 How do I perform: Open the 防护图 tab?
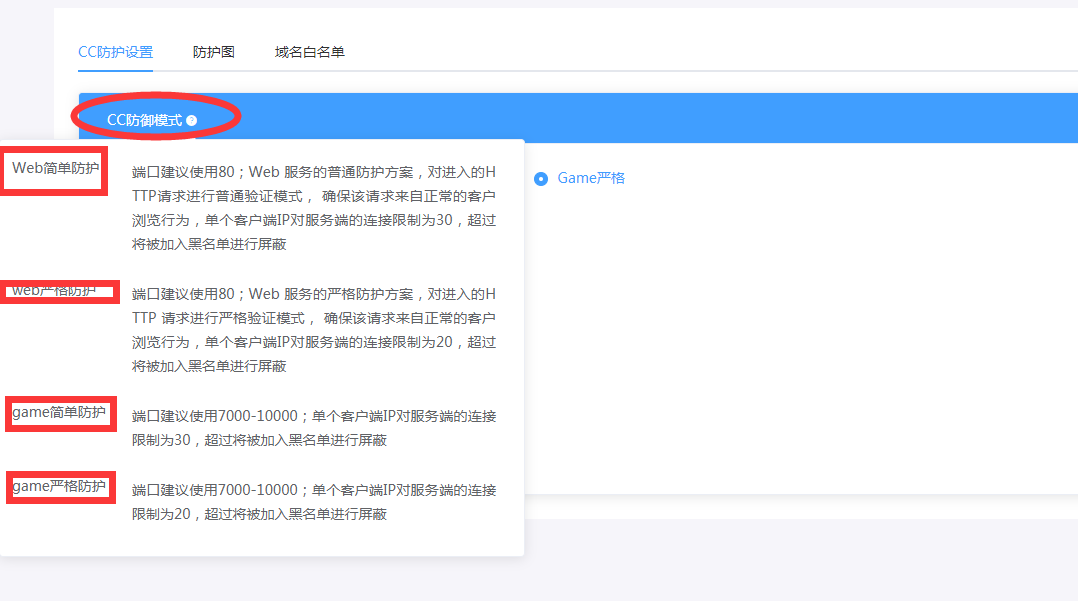coord(213,52)
